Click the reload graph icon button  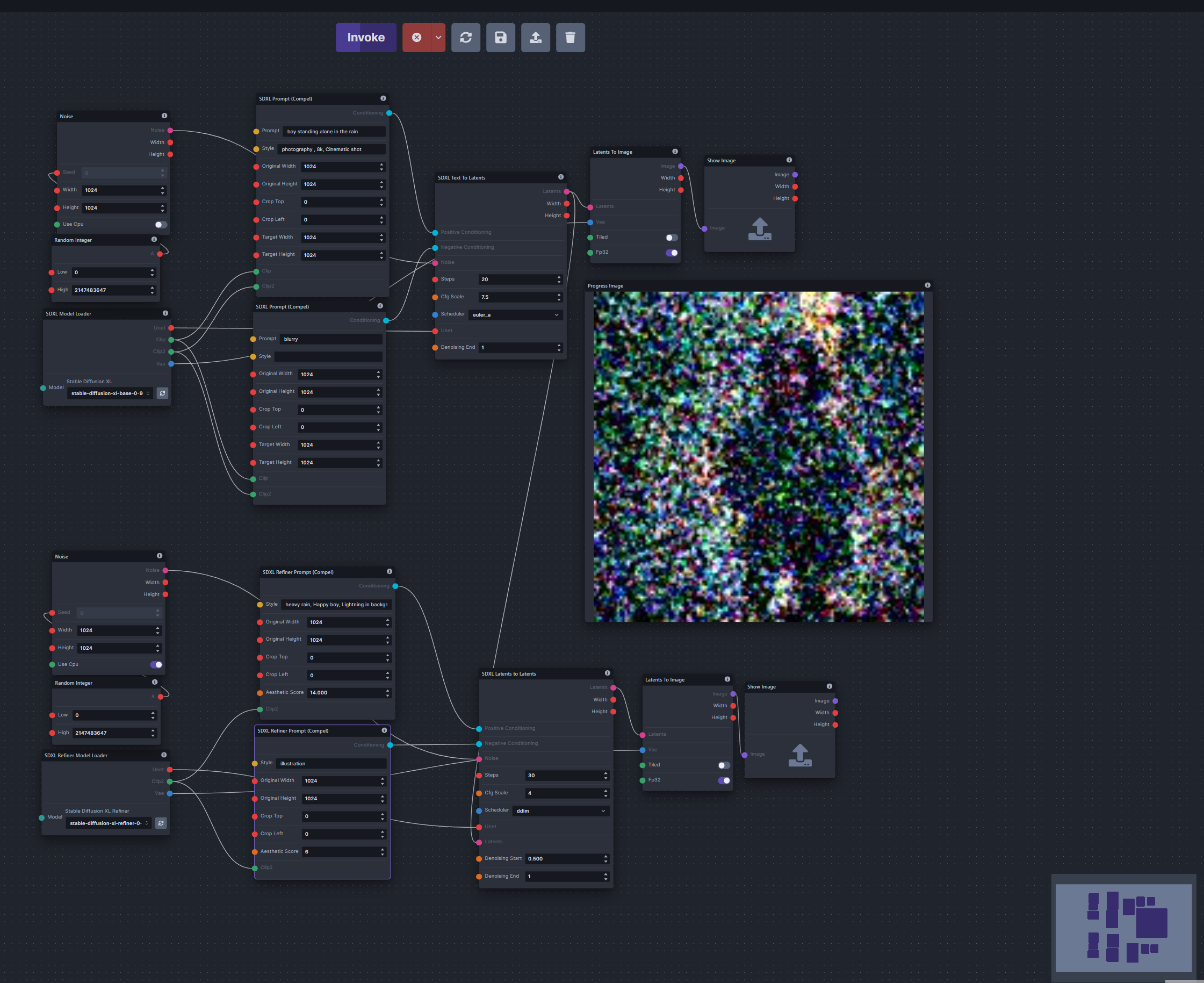(465, 38)
